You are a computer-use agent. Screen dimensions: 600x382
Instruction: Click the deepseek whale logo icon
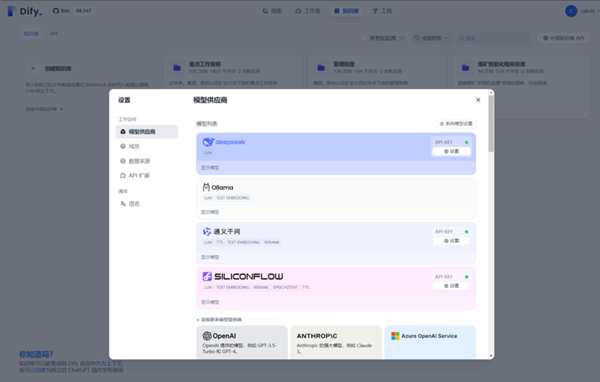point(208,142)
